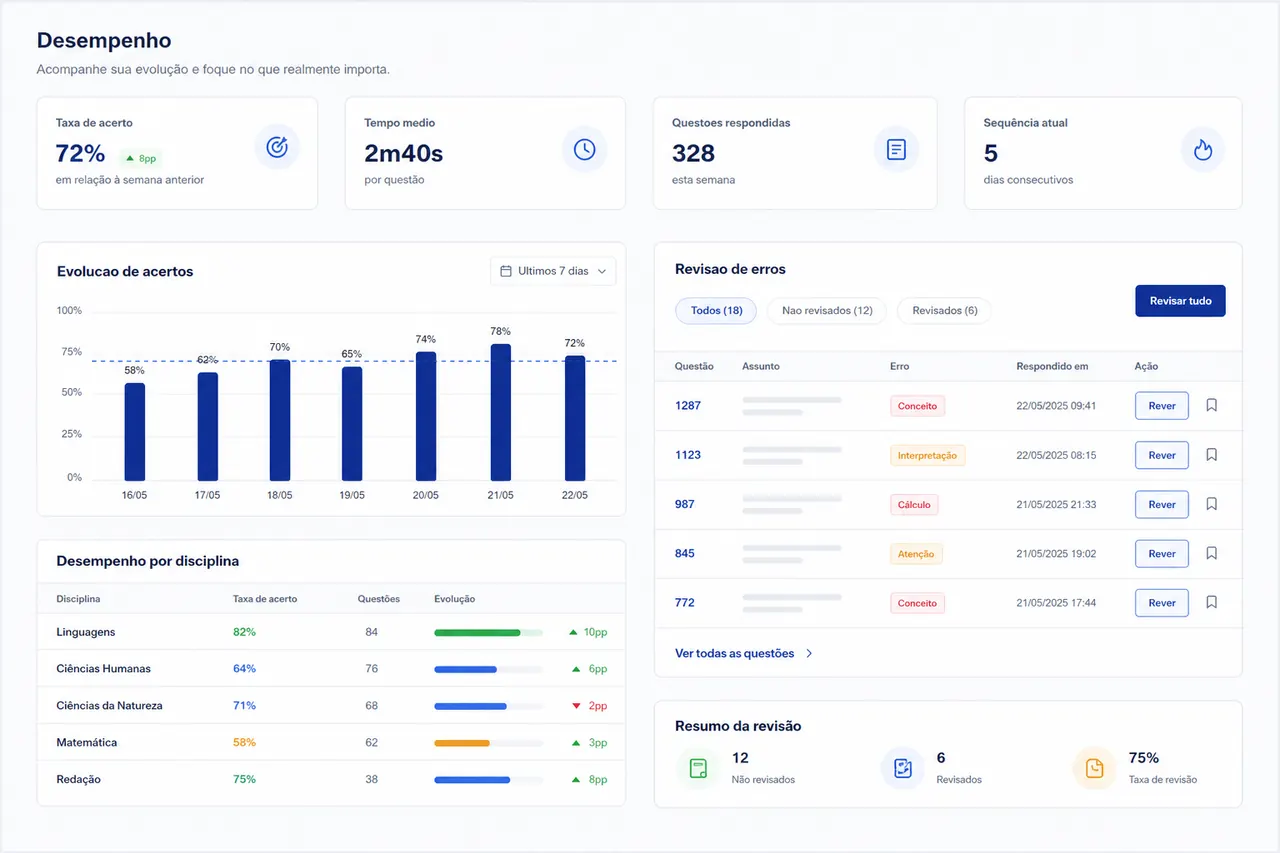The width and height of the screenshot is (1280, 853).
Task: Click the 21/05 bar showing 78%
Action: 501,412
